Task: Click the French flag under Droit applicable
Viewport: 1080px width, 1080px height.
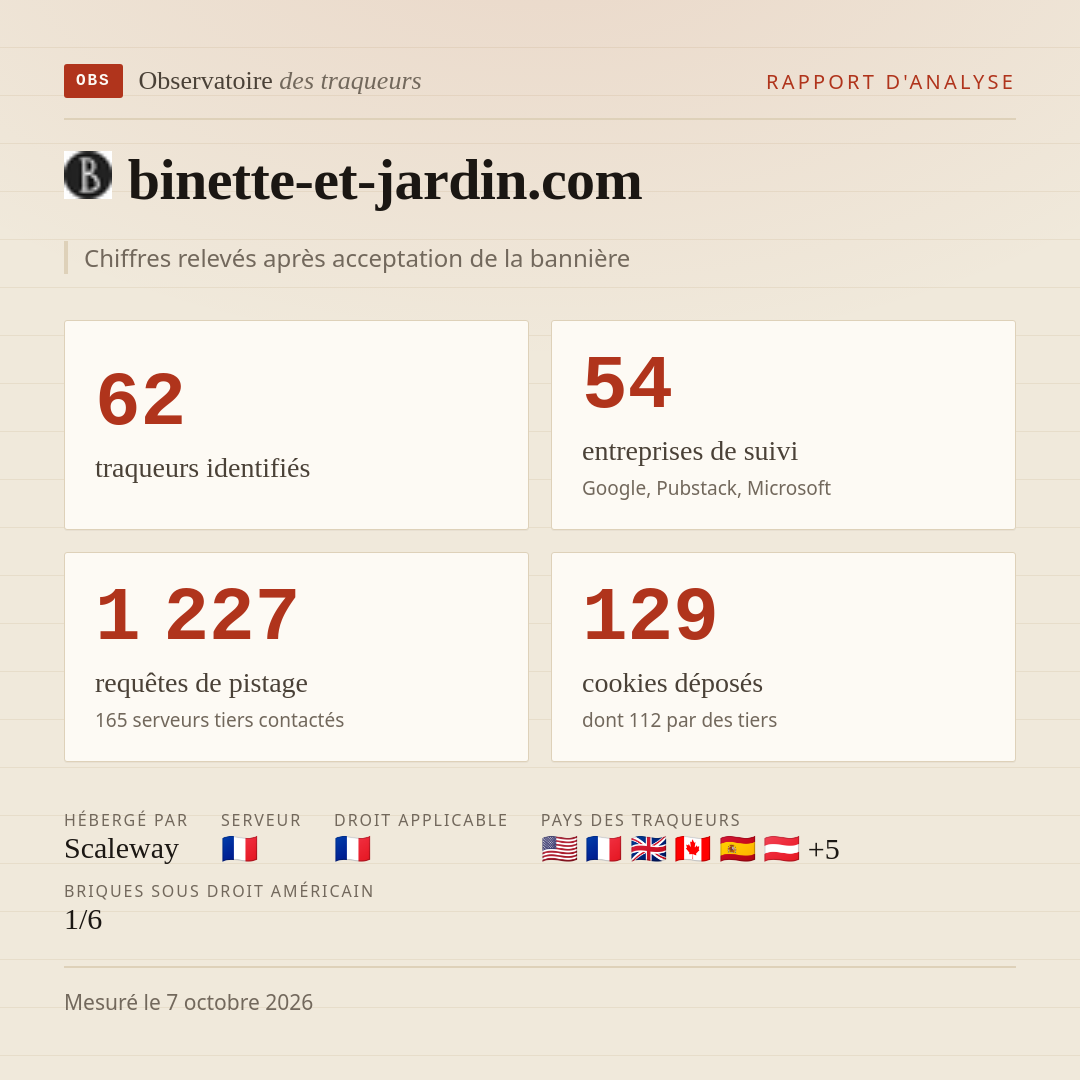Action: click(x=353, y=849)
